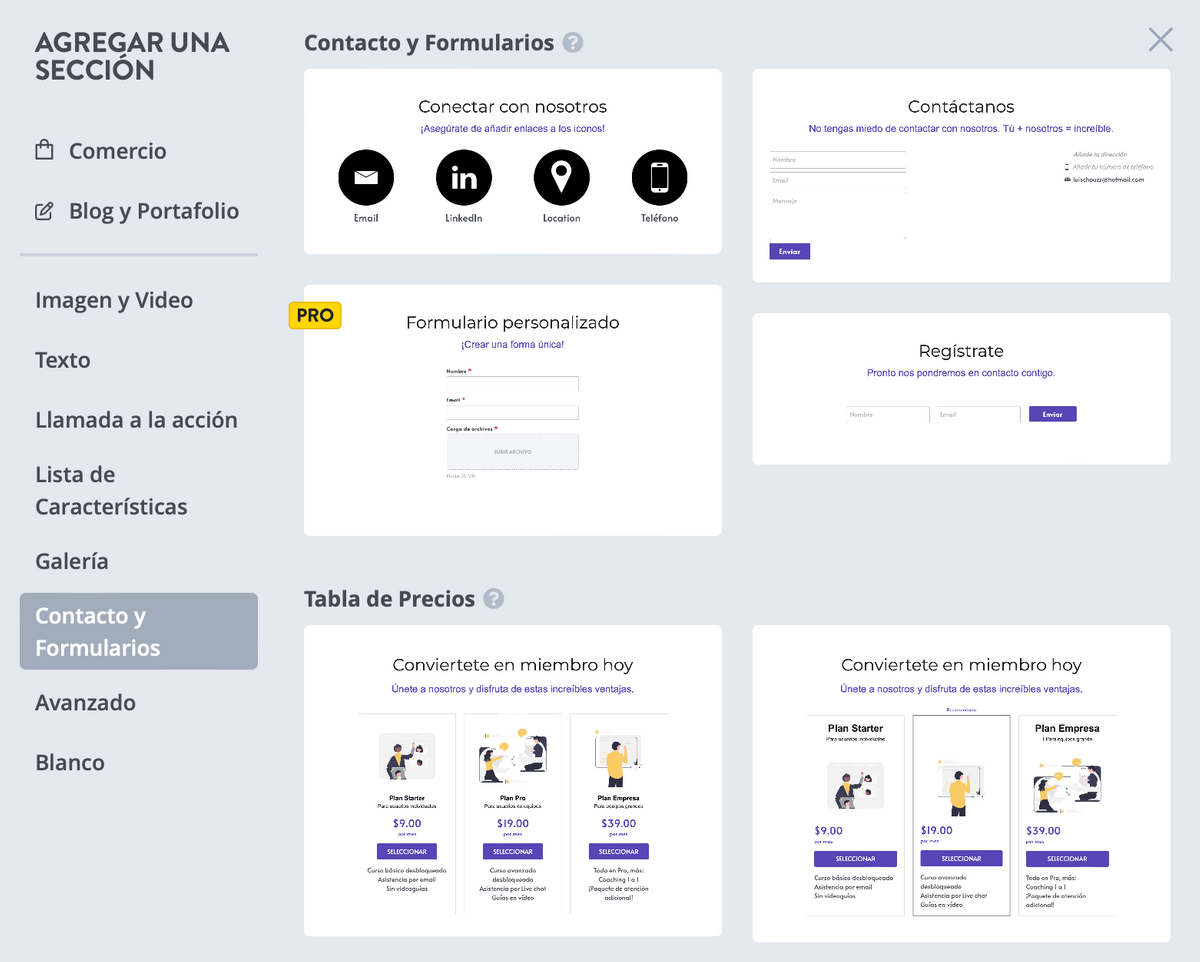The width and height of the screenshot is (1200, 962).
Task: Go to Llamada a la acción category
Action: click(x=136, y=420)
